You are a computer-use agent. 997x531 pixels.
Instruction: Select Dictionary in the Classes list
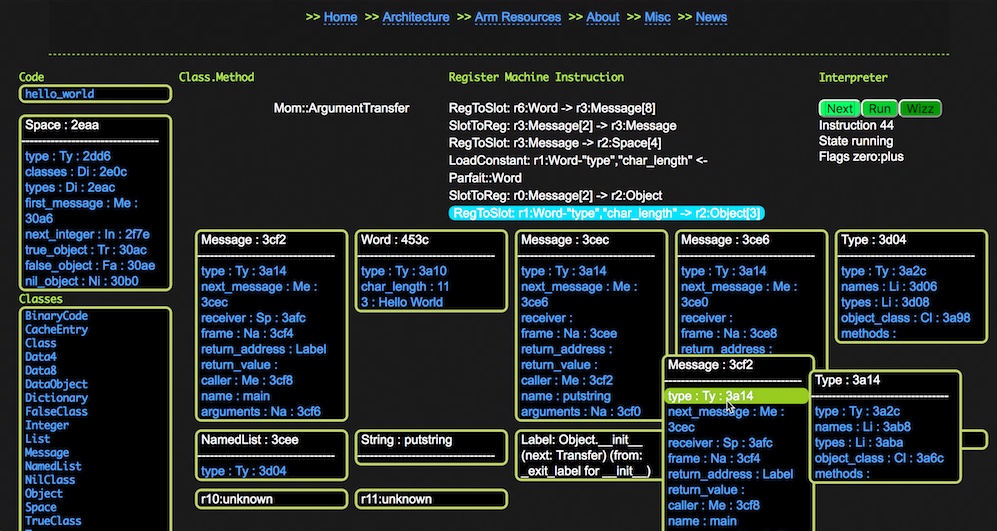(x=56, y=398)
